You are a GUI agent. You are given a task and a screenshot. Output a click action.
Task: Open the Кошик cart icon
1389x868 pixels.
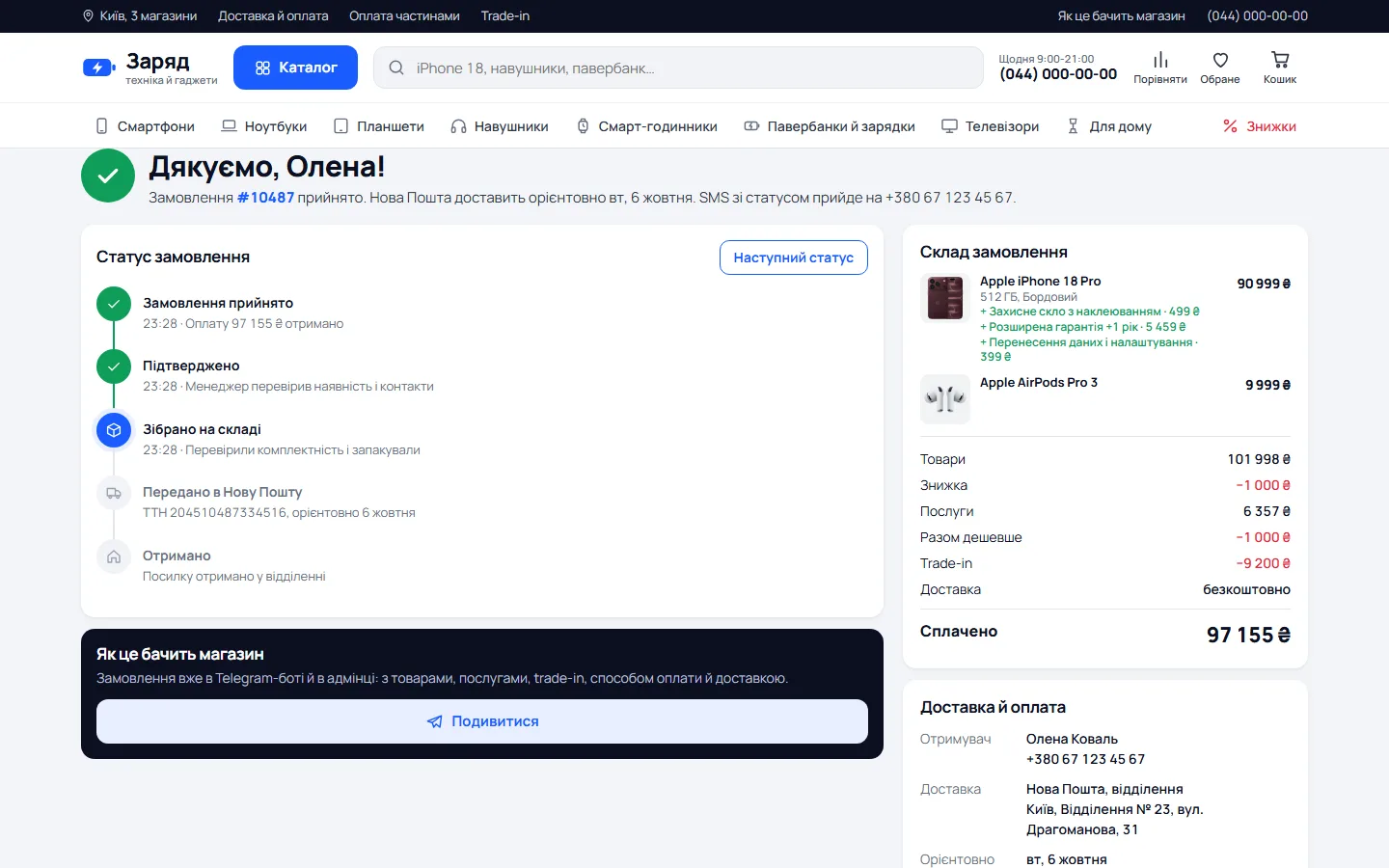pos(1280,60)
